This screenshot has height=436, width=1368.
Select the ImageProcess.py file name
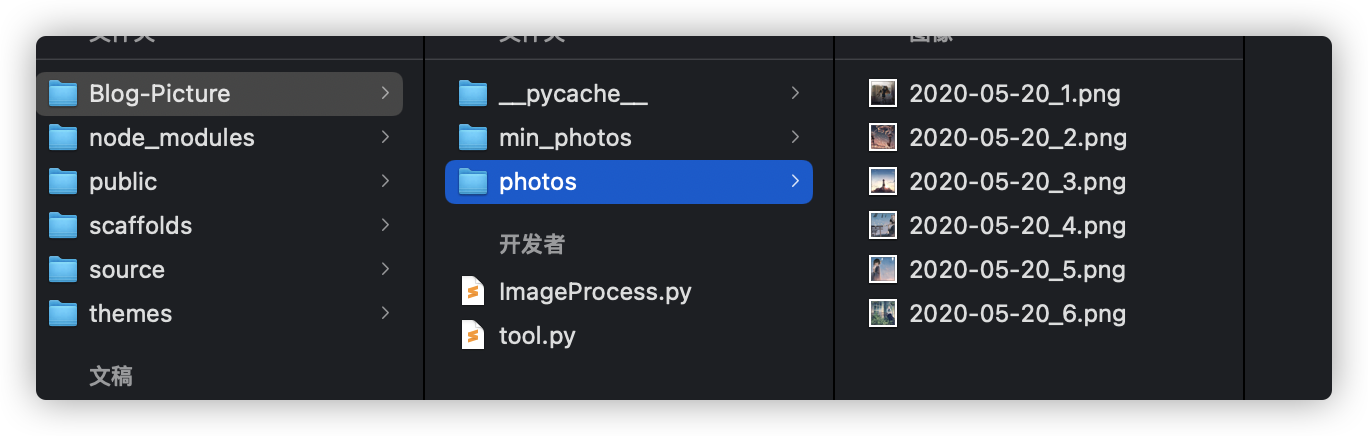595,292
